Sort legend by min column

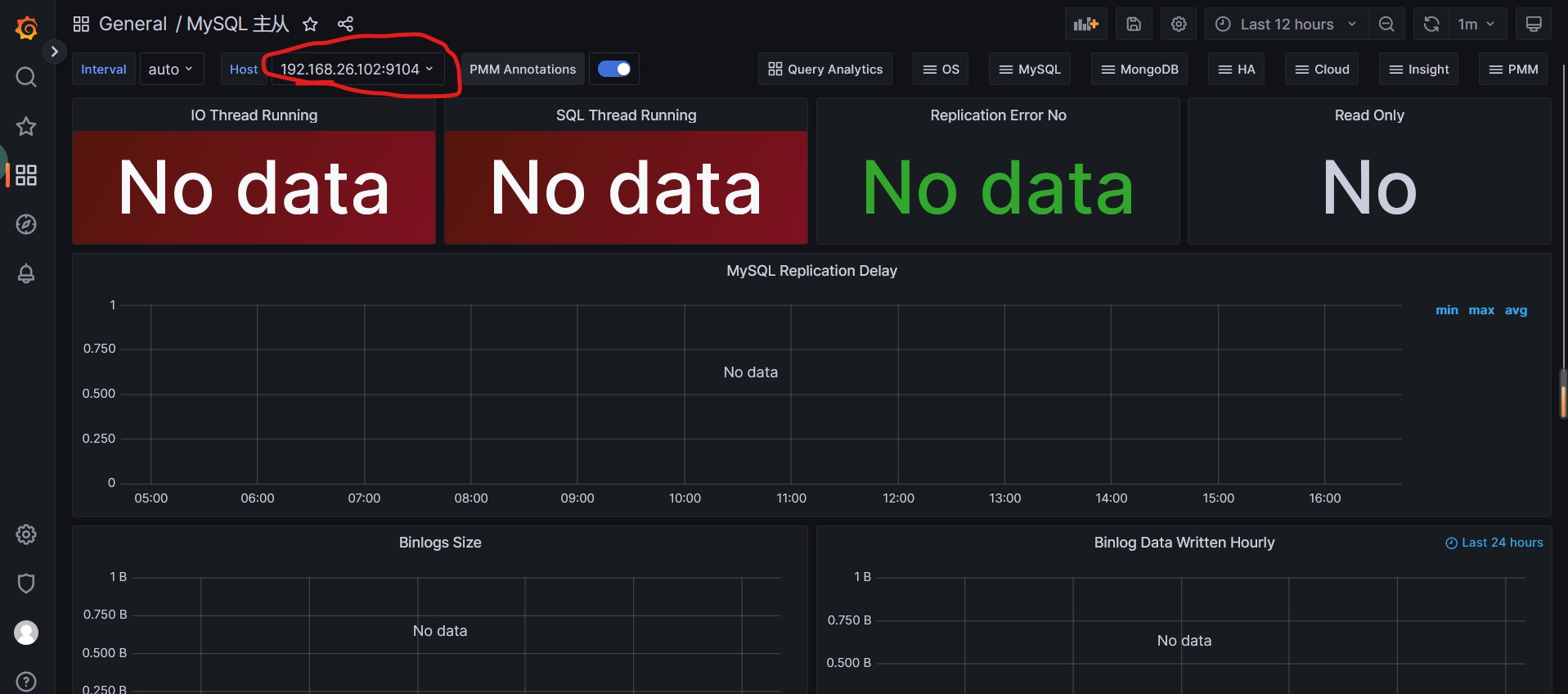(x=1446, y=310)
